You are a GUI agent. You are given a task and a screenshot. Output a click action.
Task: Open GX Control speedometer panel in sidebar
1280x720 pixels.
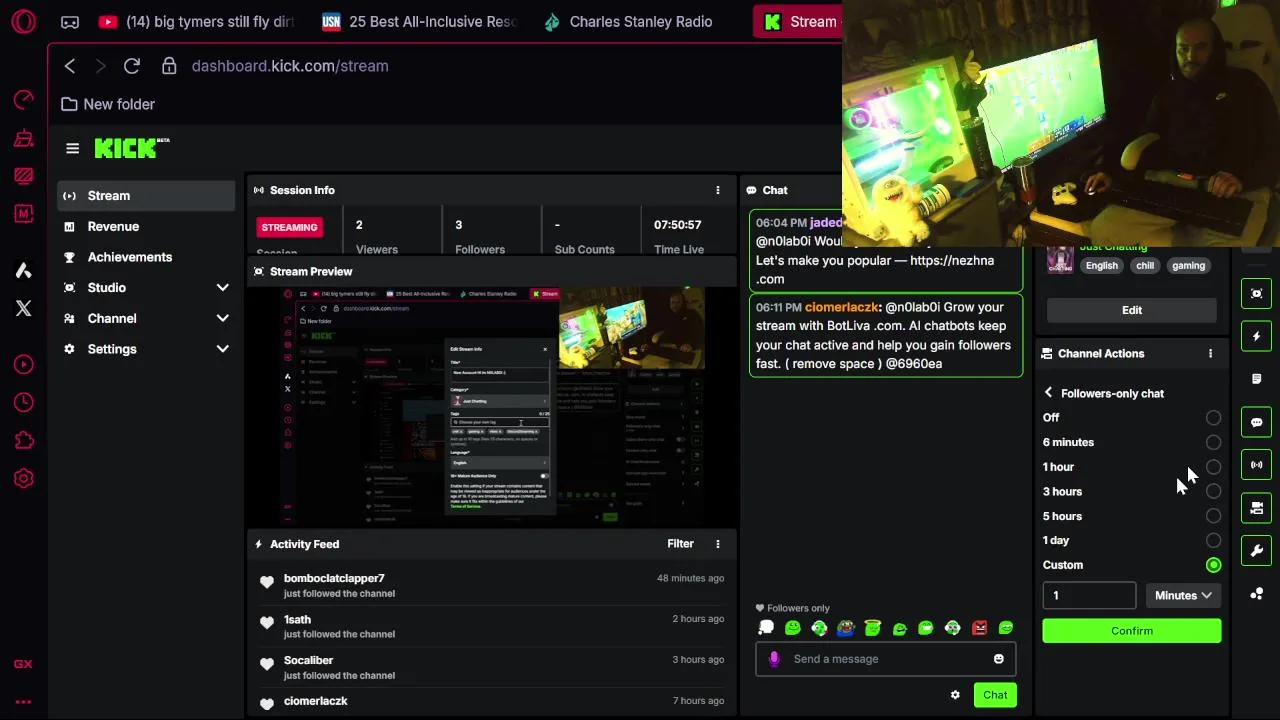tap(24, 100)
